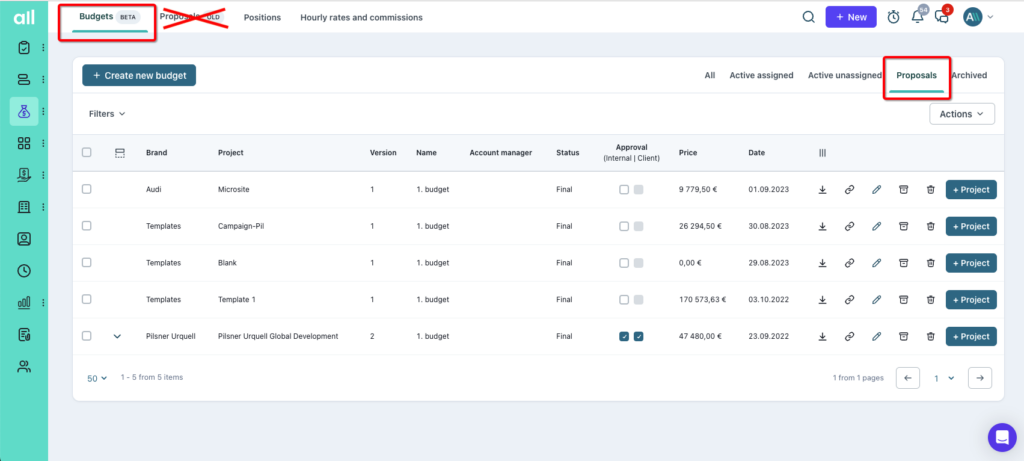1024x461 pixels.
Task: Copy link for Campaign-Pil budget
Action: click(849, 227)
